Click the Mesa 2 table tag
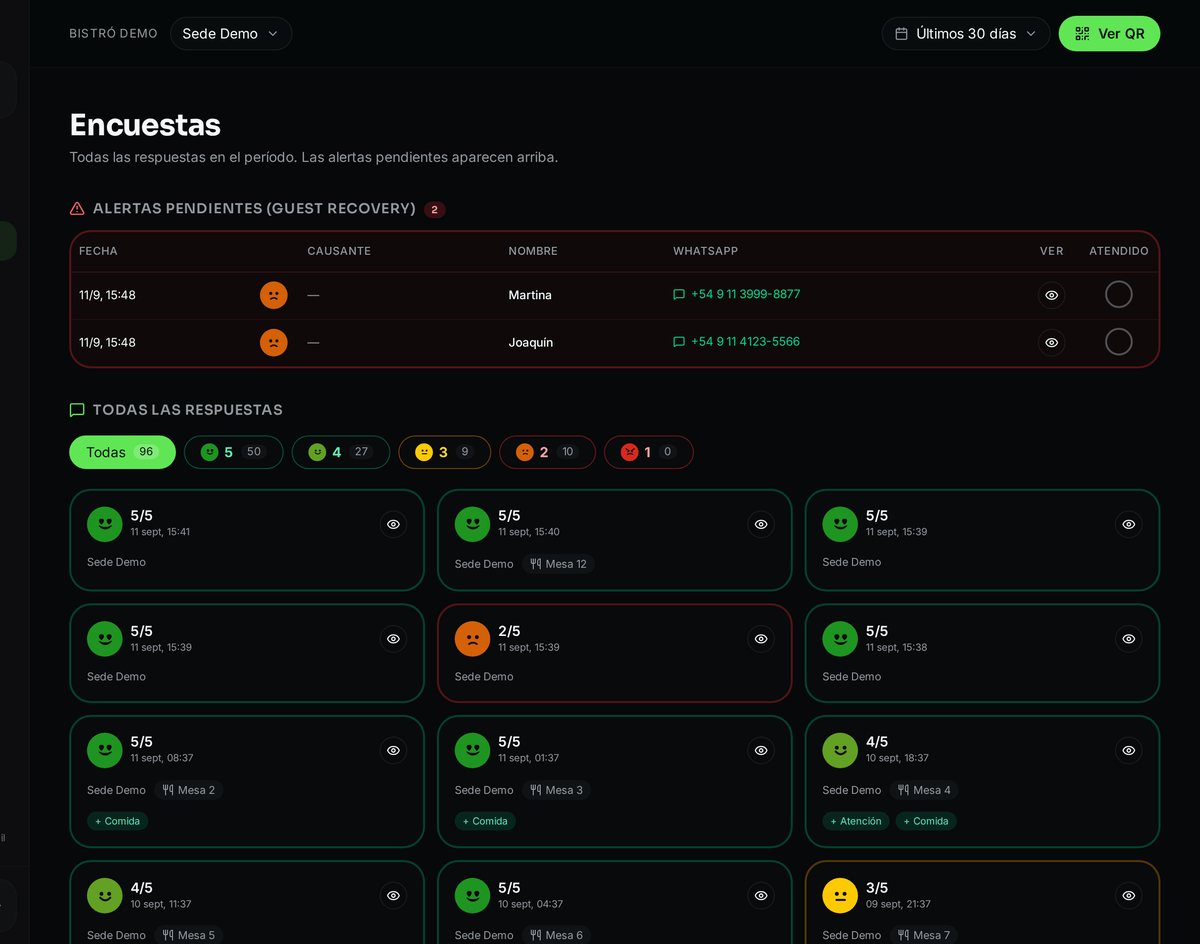The width and height of the screenshot is (1200, 944). coord(189,790)
